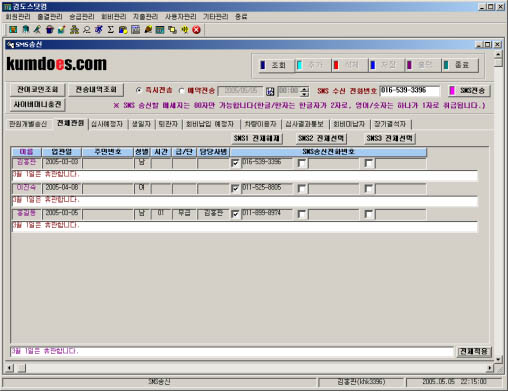Click the SMS1 전체해제 button
The height and width of the screenshot is (392, 508).
tap(257, 138)
